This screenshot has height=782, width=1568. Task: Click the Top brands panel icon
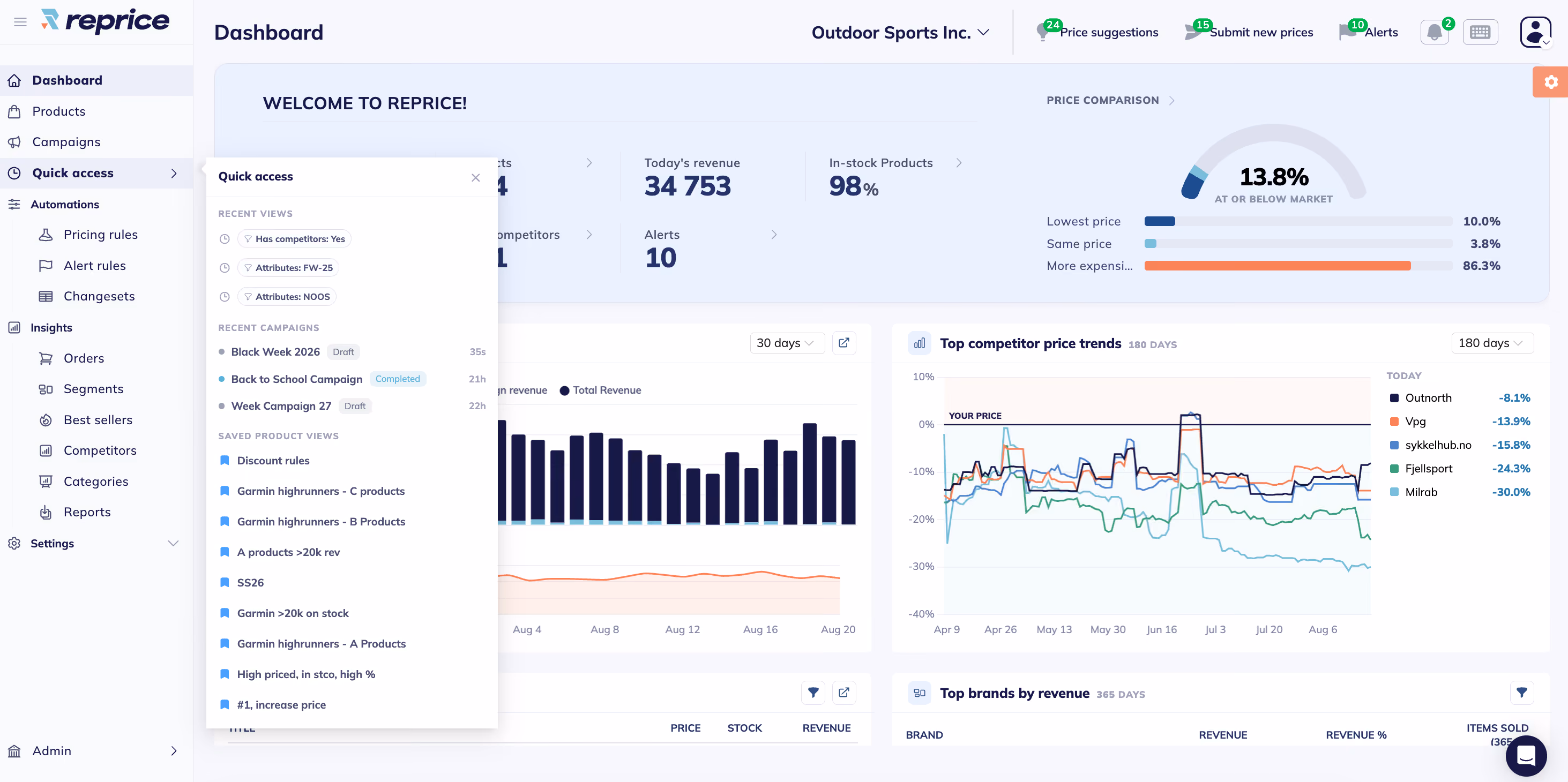tap(919, 693)
